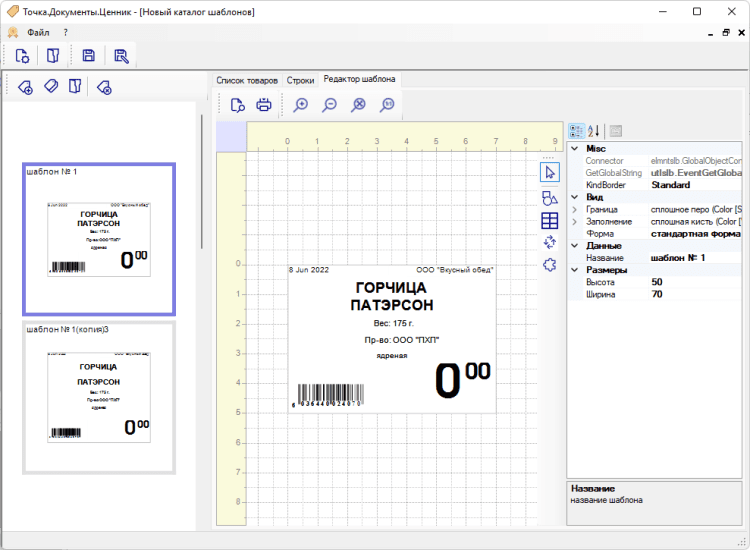Click the add template tag icon
Viewport: 750px width, 550px height.
coord(26,88)
